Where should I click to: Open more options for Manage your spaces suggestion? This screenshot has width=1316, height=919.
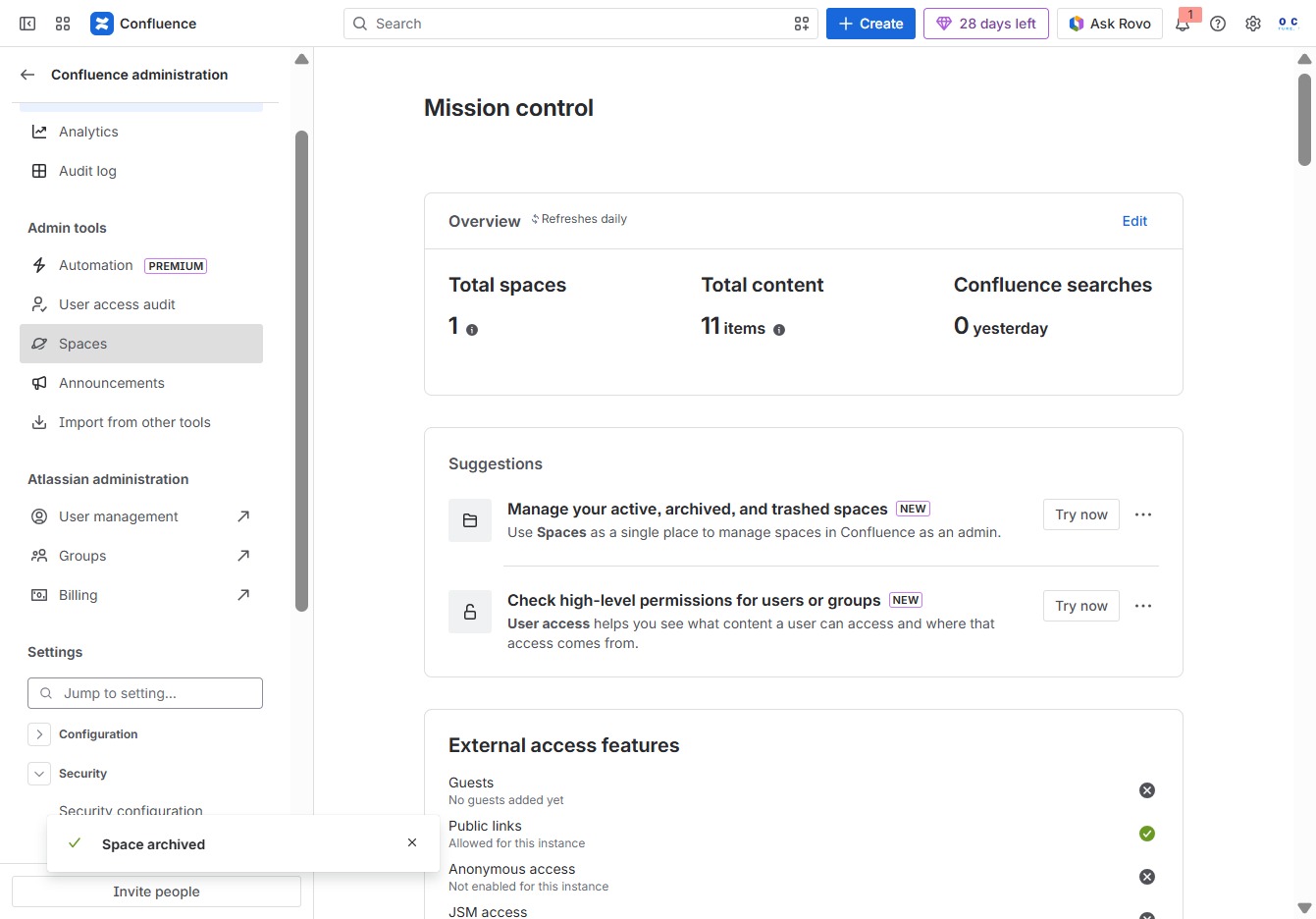point(1143,514)
